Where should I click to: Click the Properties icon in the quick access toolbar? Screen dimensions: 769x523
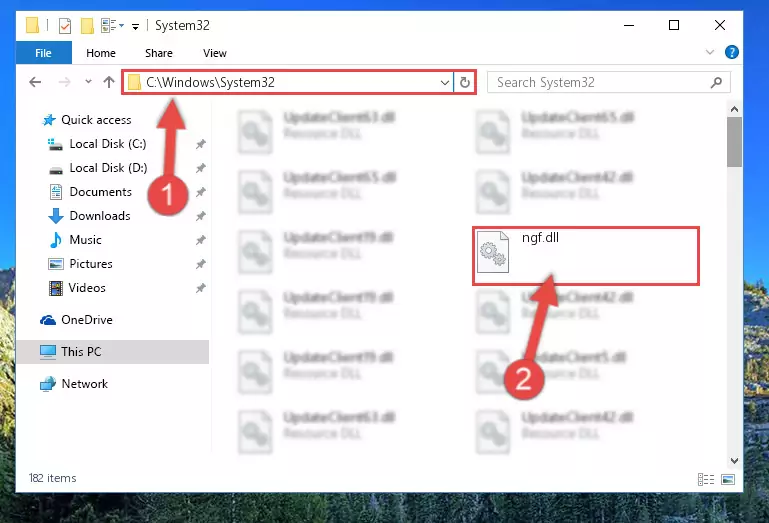click(x=65, y=26)
